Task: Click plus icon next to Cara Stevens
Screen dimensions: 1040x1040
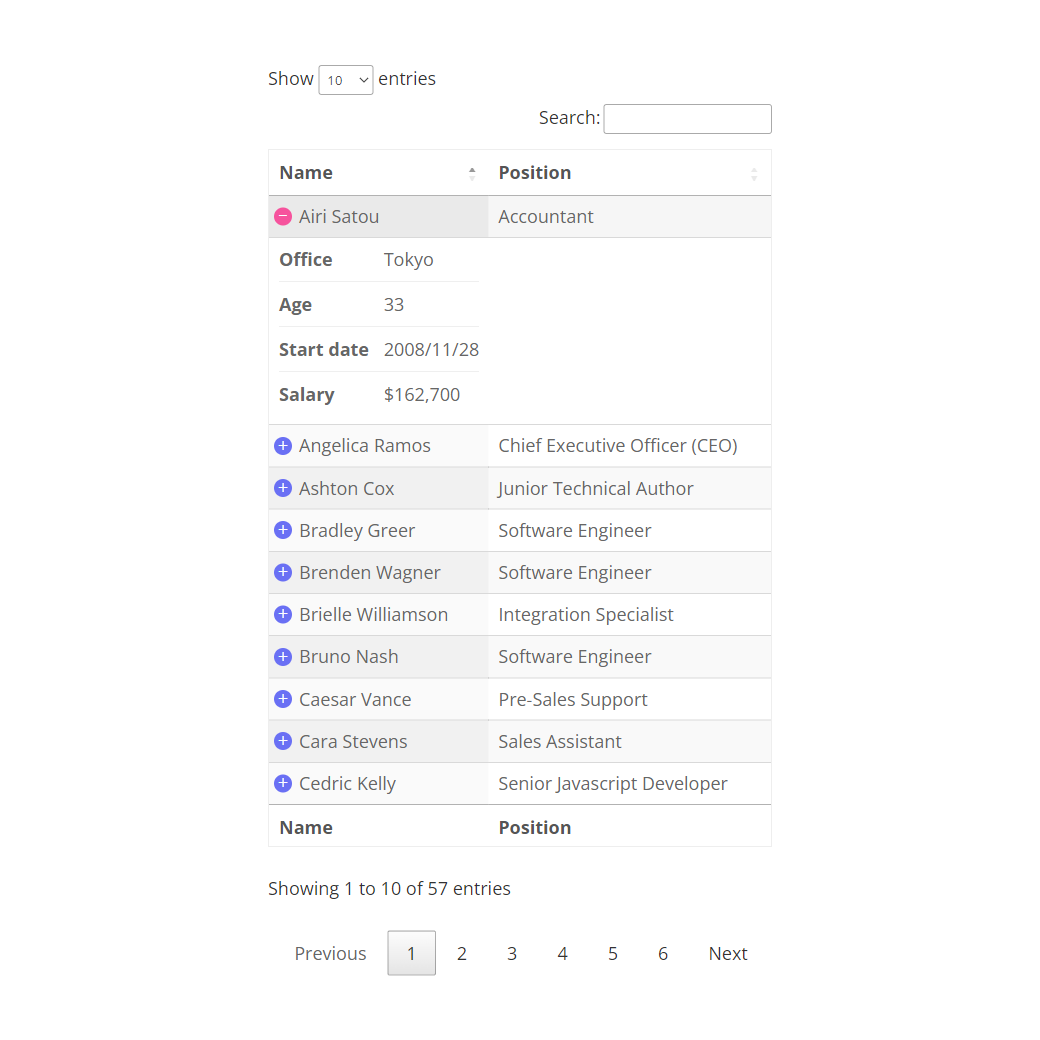Action: pos(283,741)
